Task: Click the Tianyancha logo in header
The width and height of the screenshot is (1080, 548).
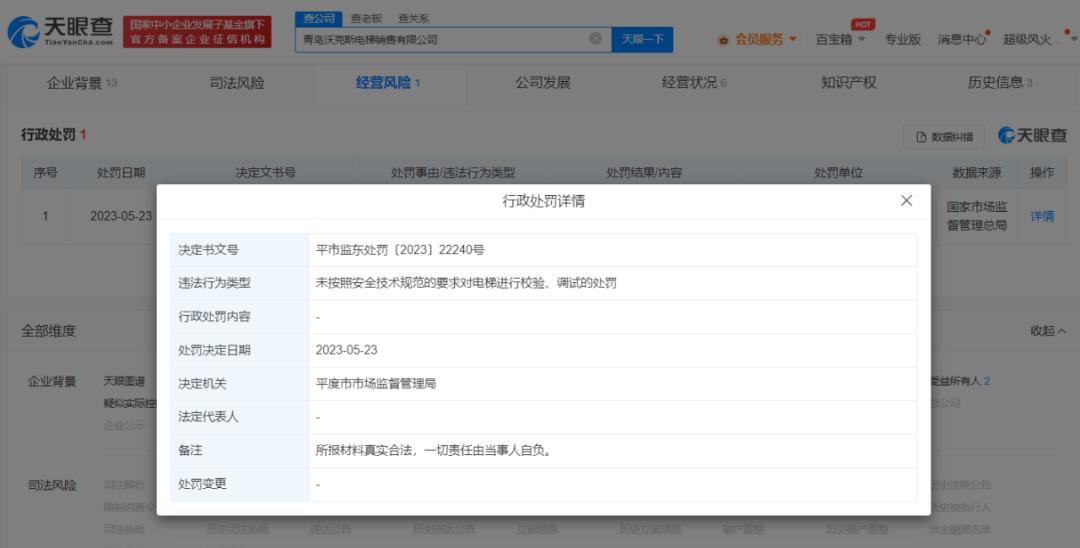Action: click(x=61, y=32)
